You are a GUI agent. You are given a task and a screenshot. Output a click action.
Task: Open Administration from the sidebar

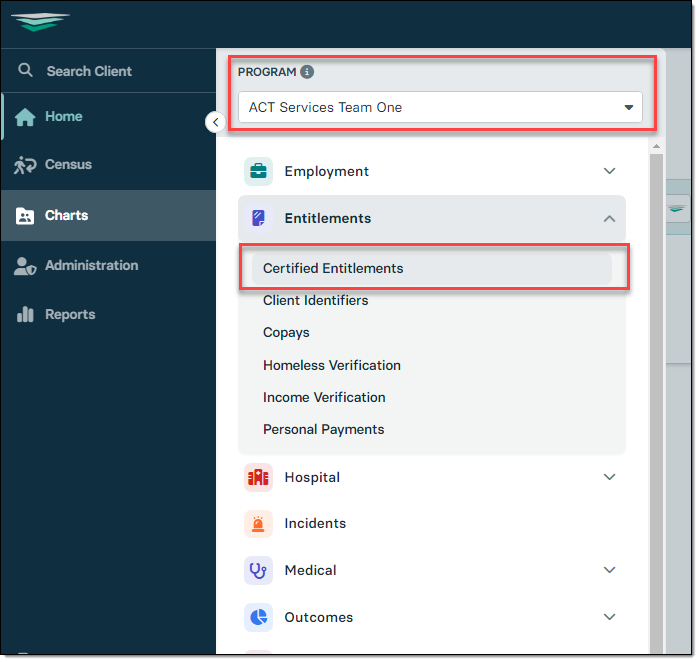[x=108, y=266]
